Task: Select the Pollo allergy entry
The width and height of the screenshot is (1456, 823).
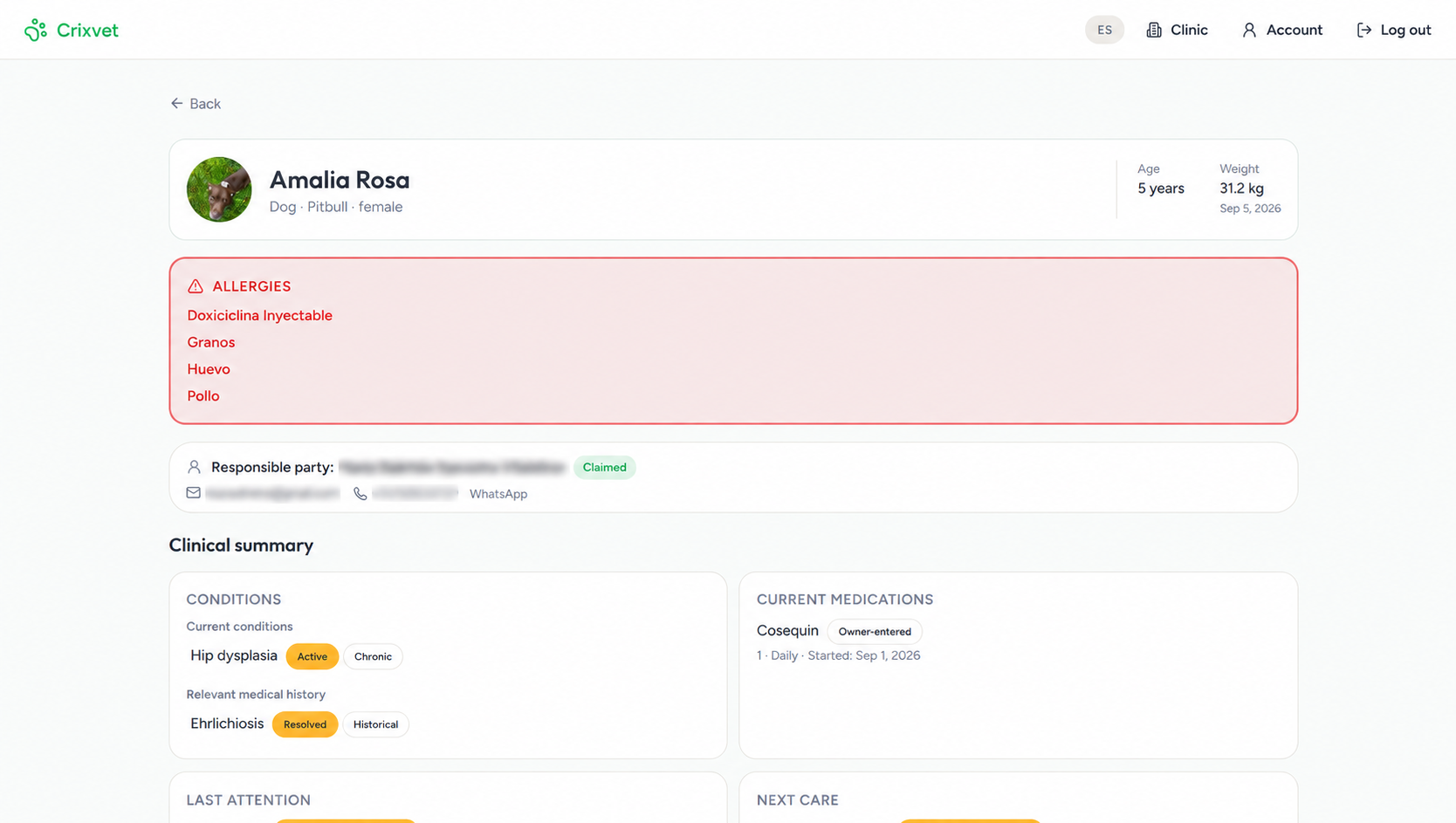Action: coord(203,396)
